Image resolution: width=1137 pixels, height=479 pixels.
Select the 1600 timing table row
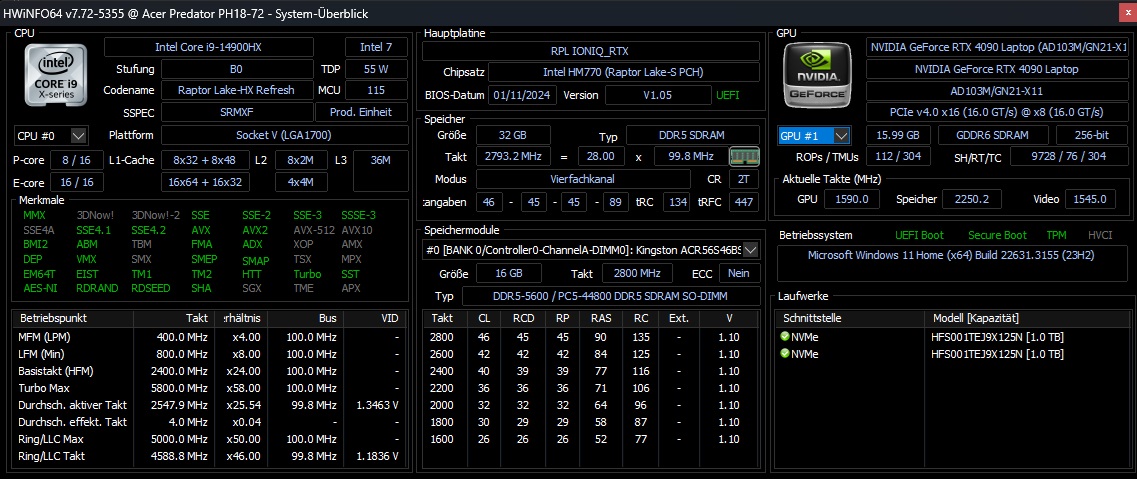591,439
